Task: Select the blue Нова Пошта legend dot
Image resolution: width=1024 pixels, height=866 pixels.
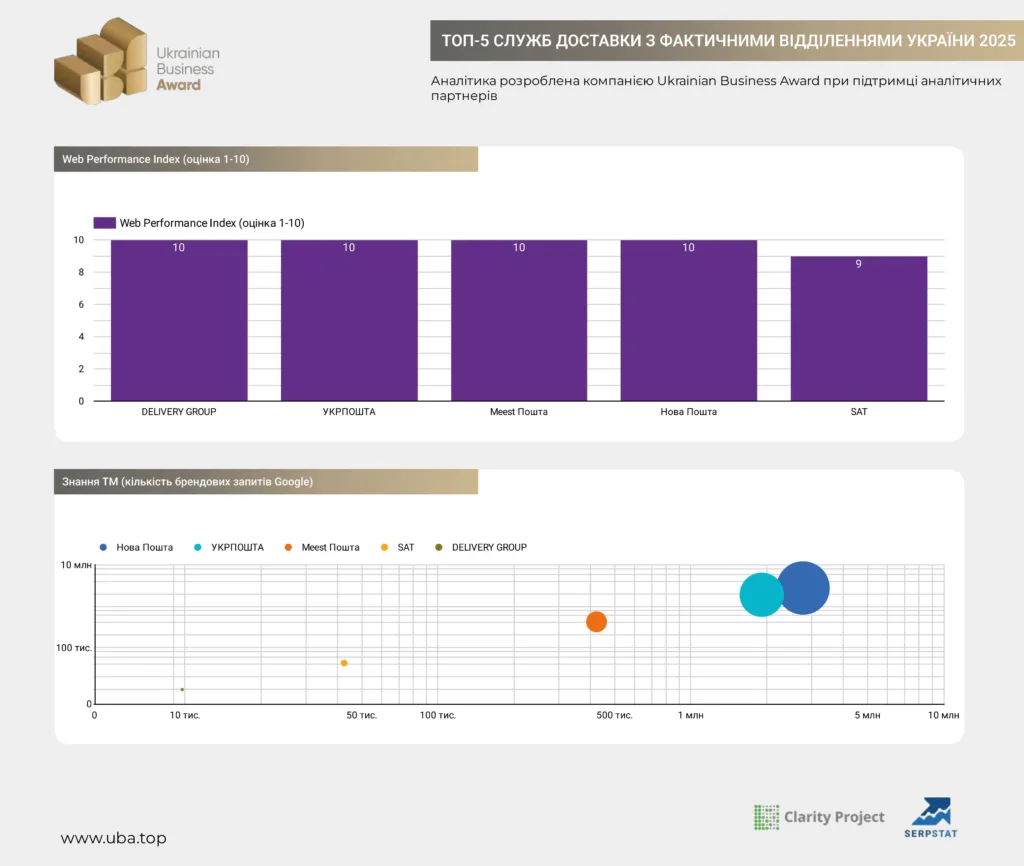Action: pyautogui.click(x=103, y=547)
